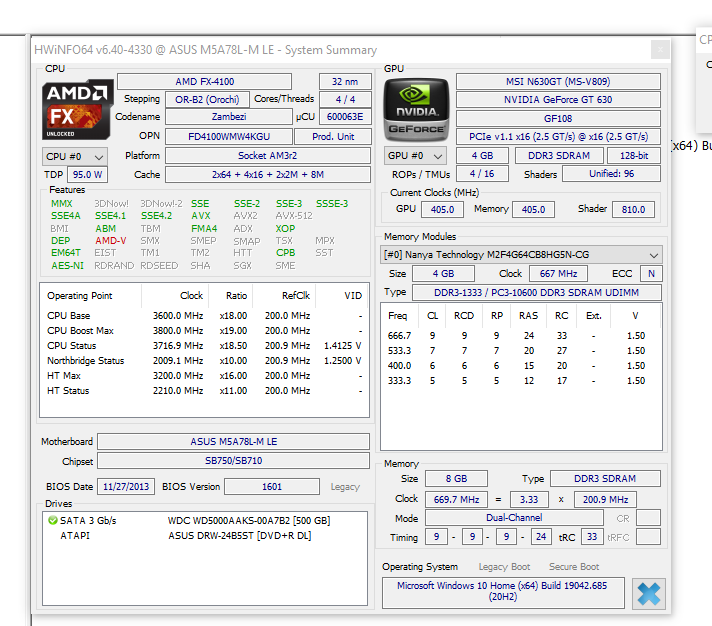Click the cache 2x64 + 4x16 field

[267, 174]
